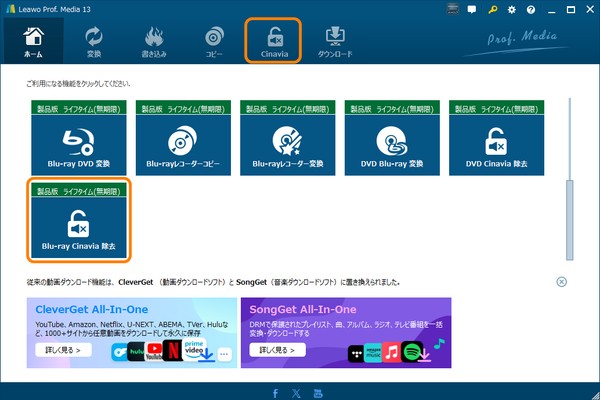The height and width of the screenshot is (400, 600).
Task: Minimize the Leawo Prof. Media window
Action: coord(551,10)
